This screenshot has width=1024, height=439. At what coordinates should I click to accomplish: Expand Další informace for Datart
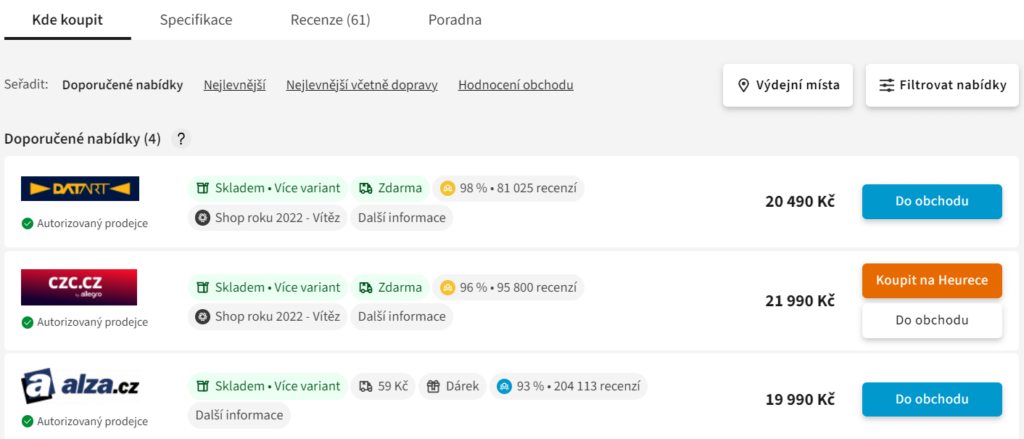(402, 218)
